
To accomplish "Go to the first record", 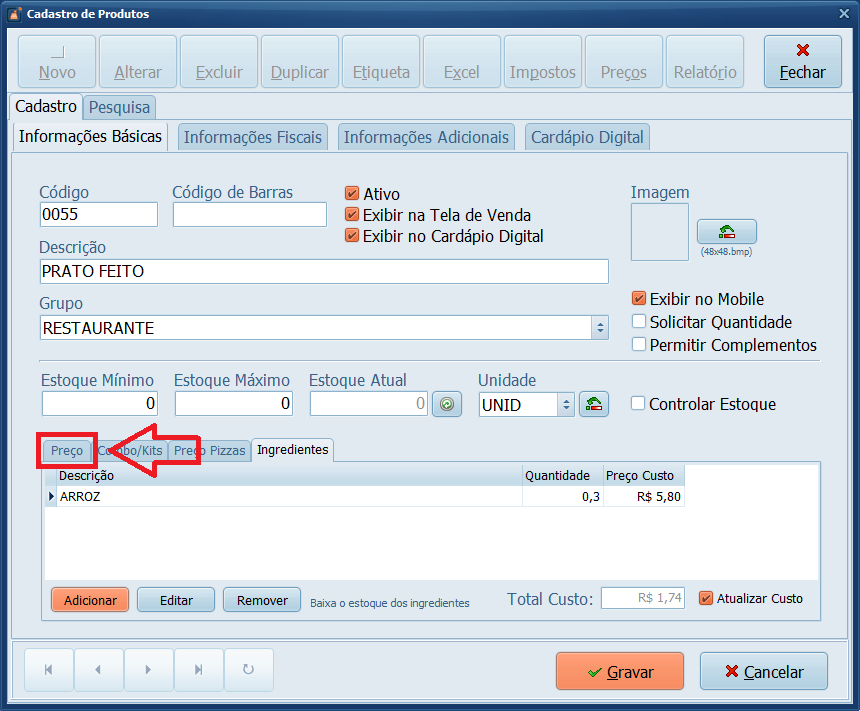I will 49,670.
